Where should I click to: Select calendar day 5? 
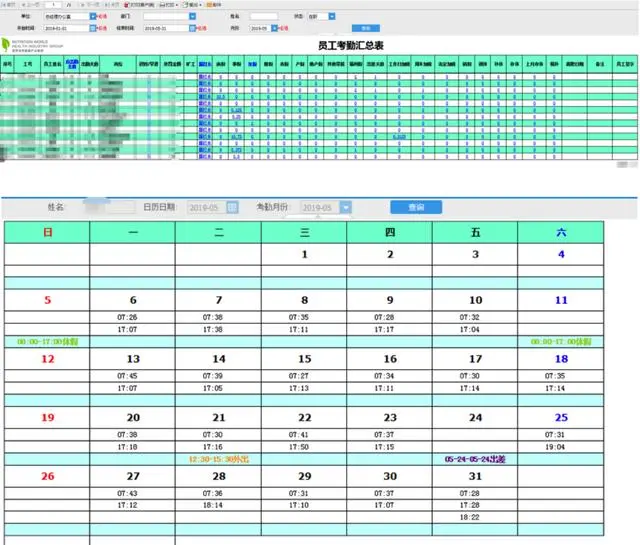point(48,300)
